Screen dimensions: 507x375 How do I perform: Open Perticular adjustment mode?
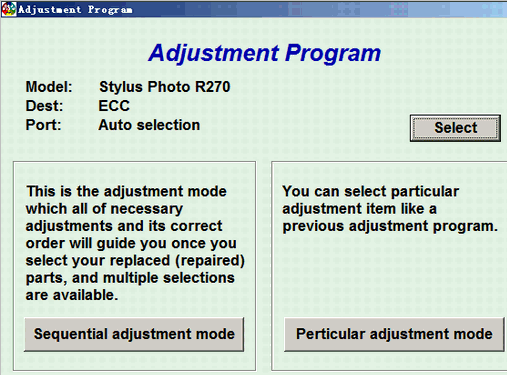tap(394, 334)
